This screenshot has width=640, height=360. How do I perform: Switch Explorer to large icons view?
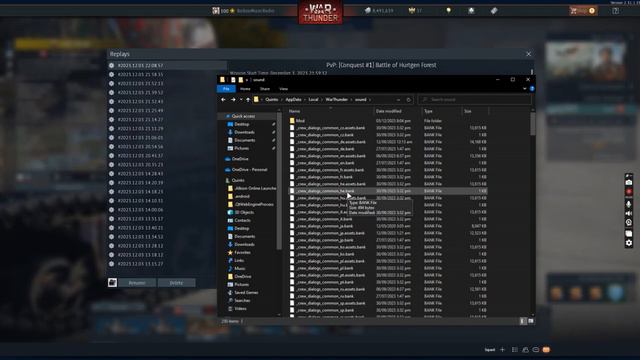[531, 321]
